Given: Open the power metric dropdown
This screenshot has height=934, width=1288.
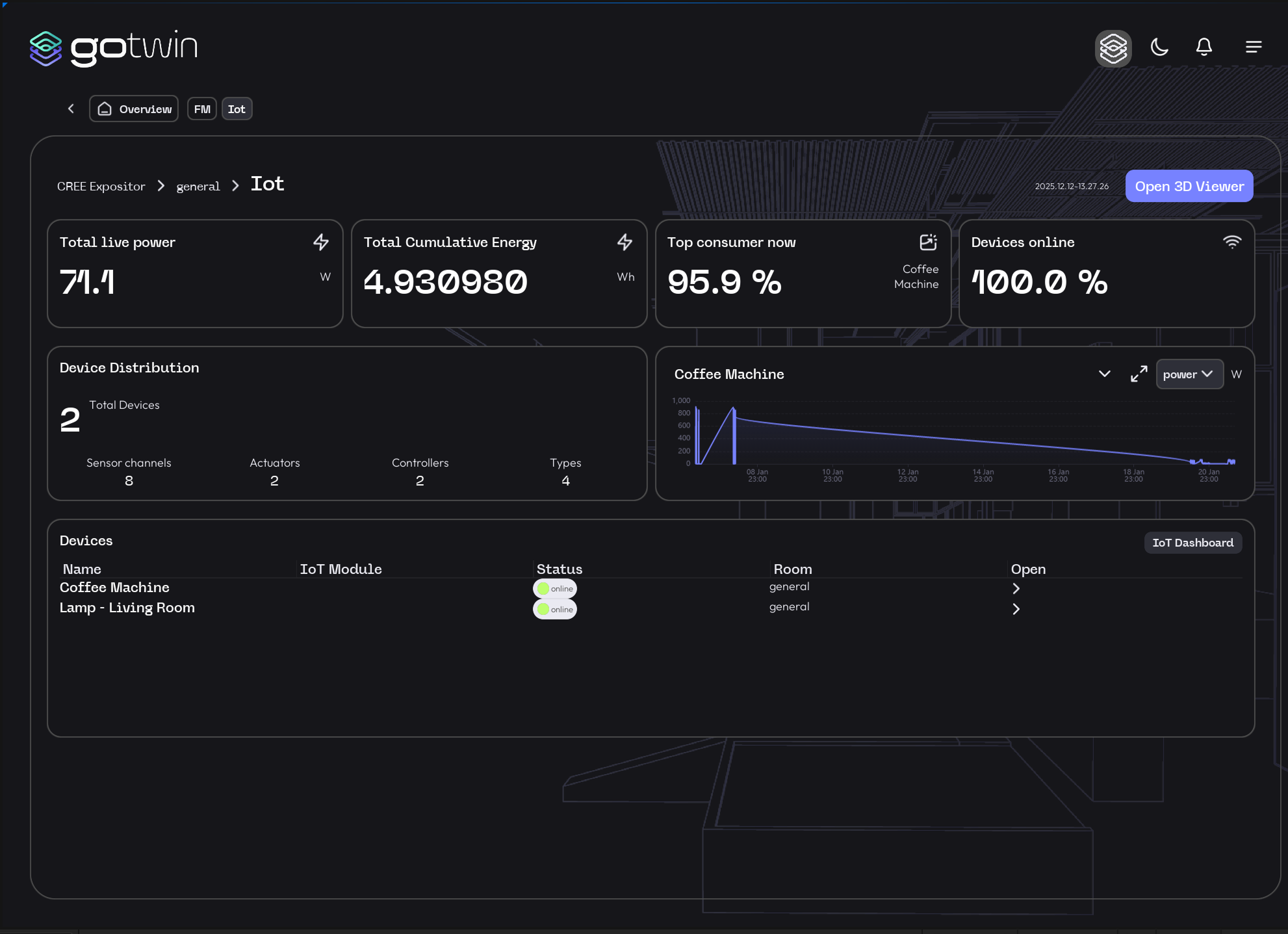Looking at the screenshot, I should click(1189, 374).
